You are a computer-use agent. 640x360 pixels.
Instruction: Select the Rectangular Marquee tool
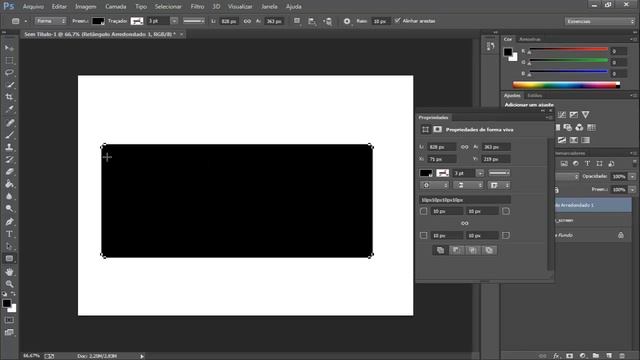[9, 60]
